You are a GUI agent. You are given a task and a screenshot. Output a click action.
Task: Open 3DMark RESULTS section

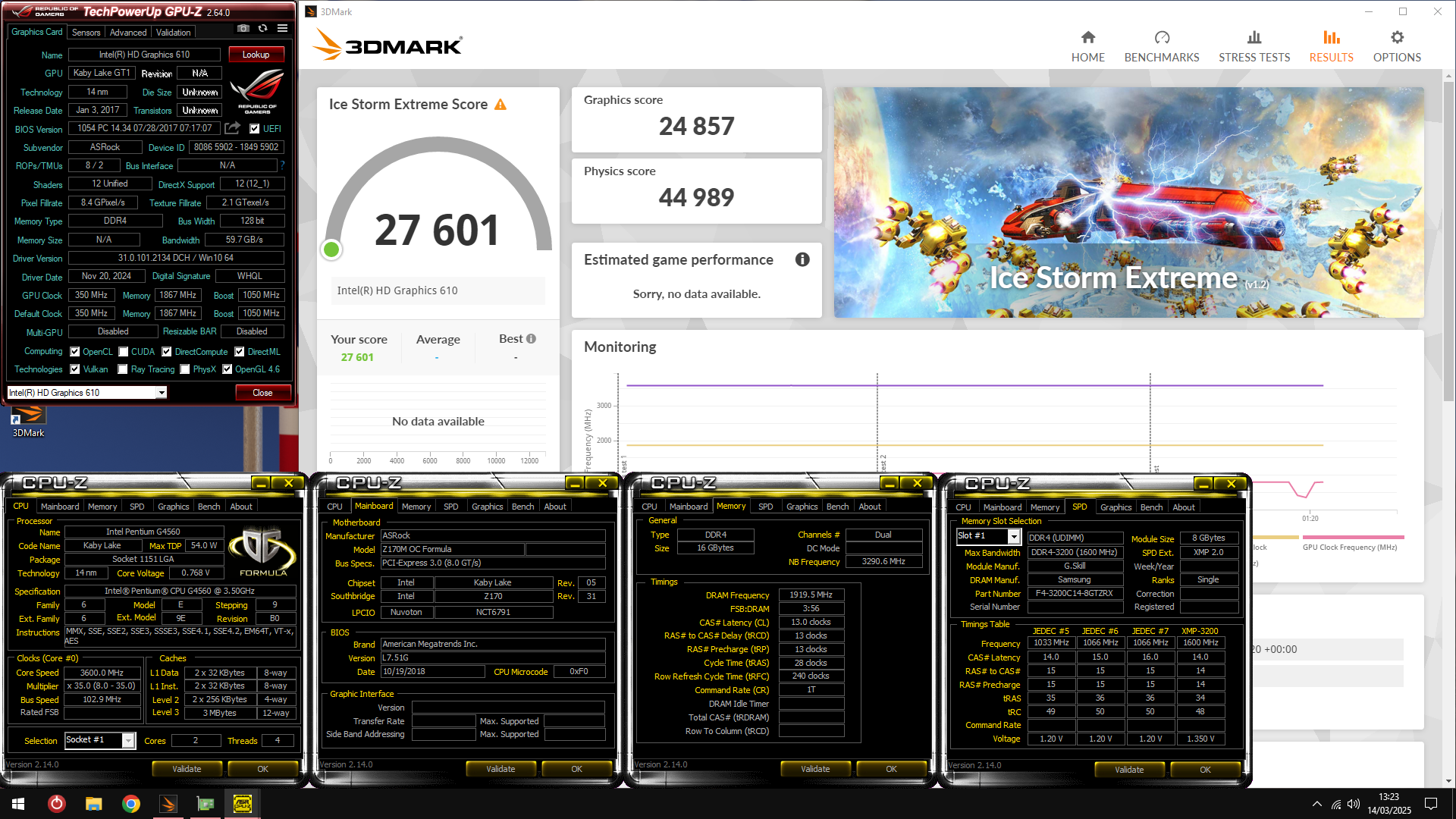(x=1331, y=46)
